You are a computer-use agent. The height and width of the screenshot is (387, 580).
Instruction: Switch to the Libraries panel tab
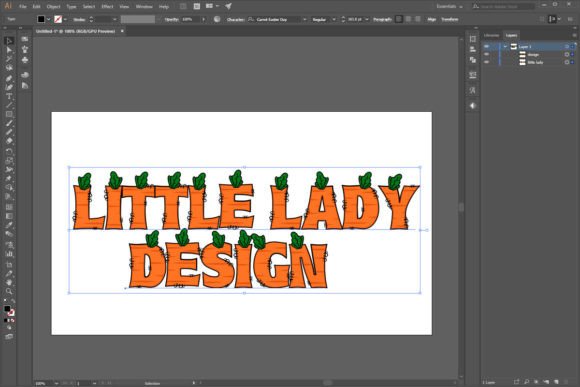tap(492, 35)
